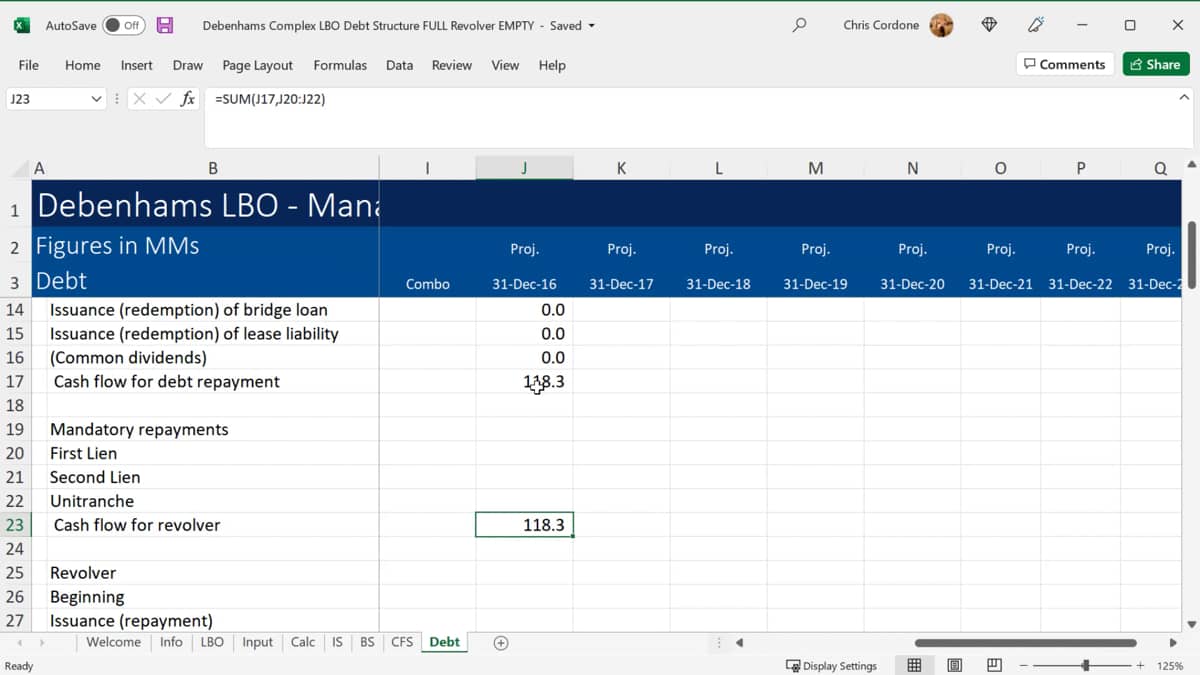Open the Data ribbon tab
Image resolution: width=1200 pixels, height=675 pixels.
click(x=399, y=65)
